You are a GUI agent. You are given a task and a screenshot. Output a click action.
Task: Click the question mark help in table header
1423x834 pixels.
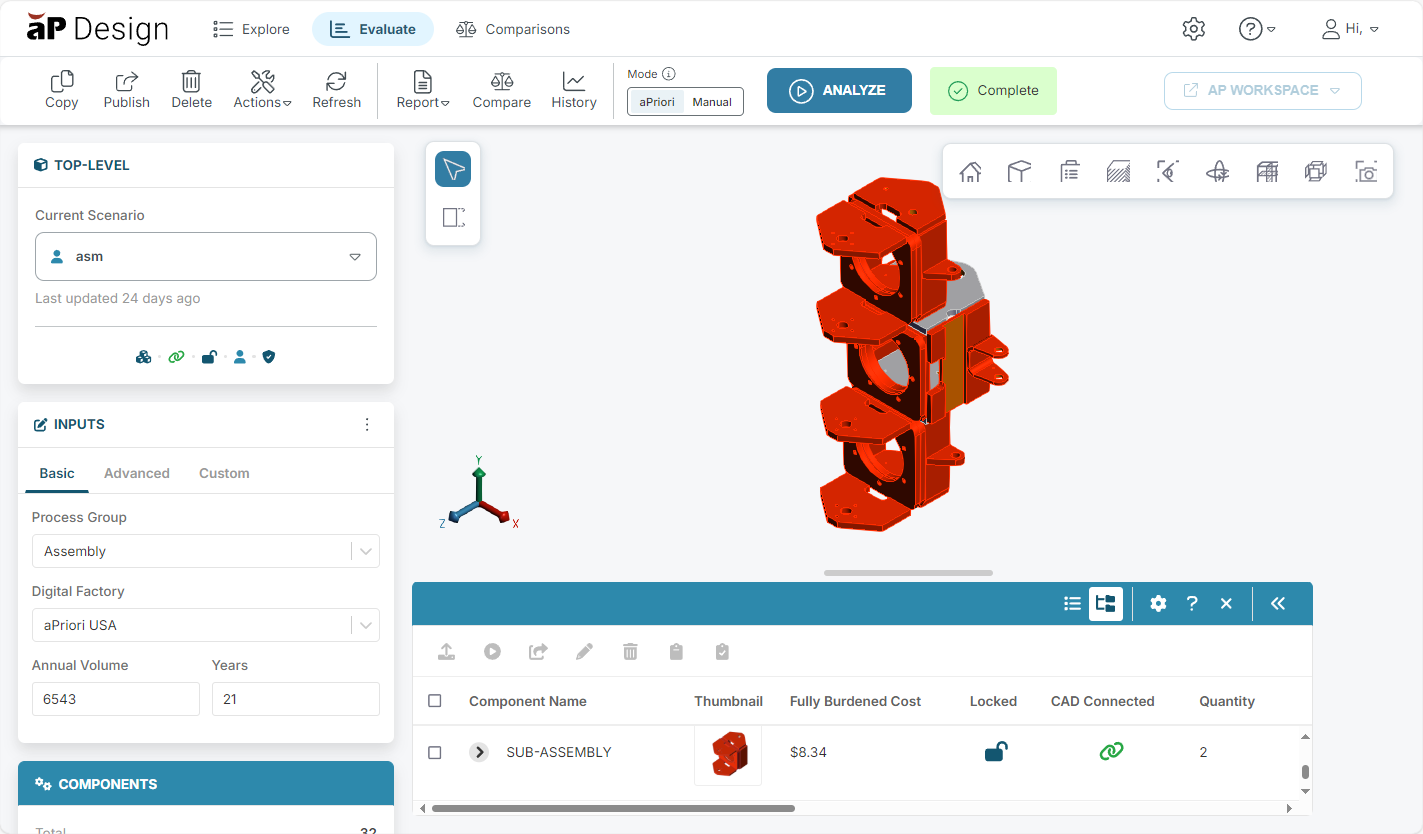pyautogui.click(x=1192, y=603)
